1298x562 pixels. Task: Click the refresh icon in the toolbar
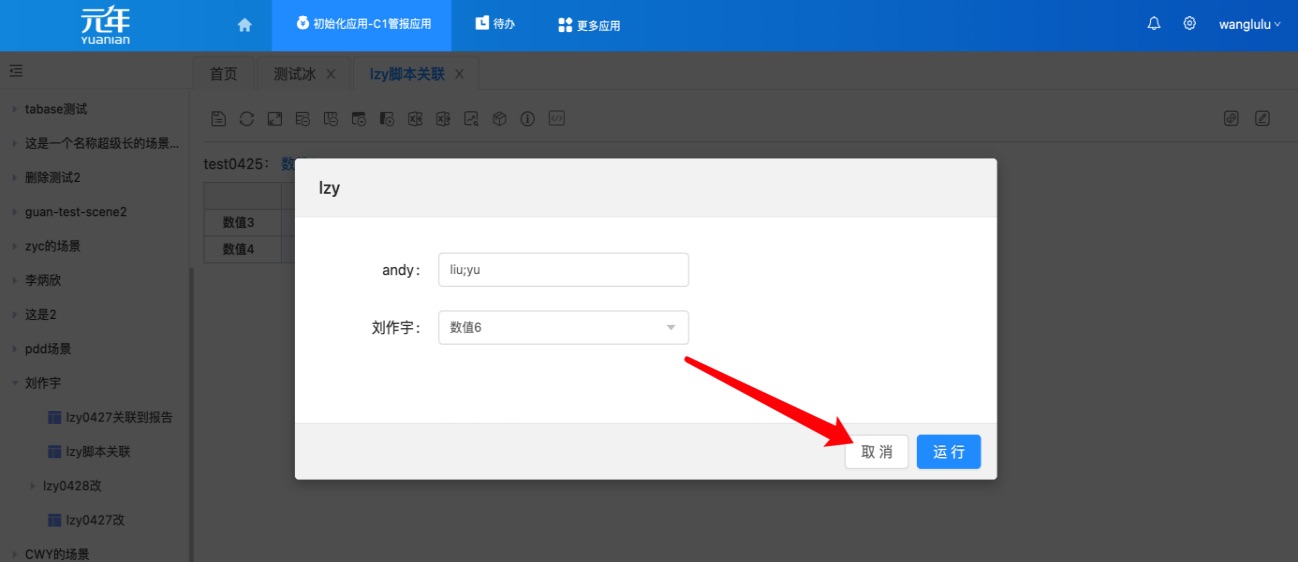coord(246,119)
